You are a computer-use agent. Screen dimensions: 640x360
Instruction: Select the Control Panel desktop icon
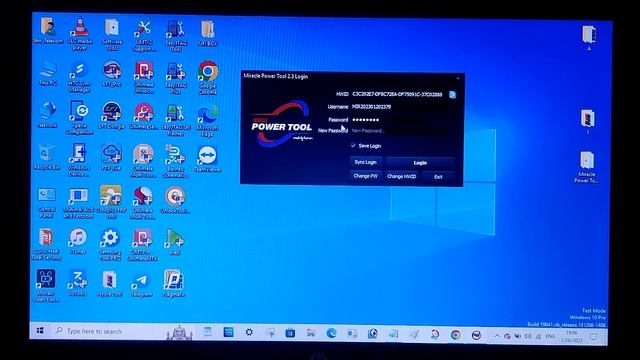click(x=47, y=202)
